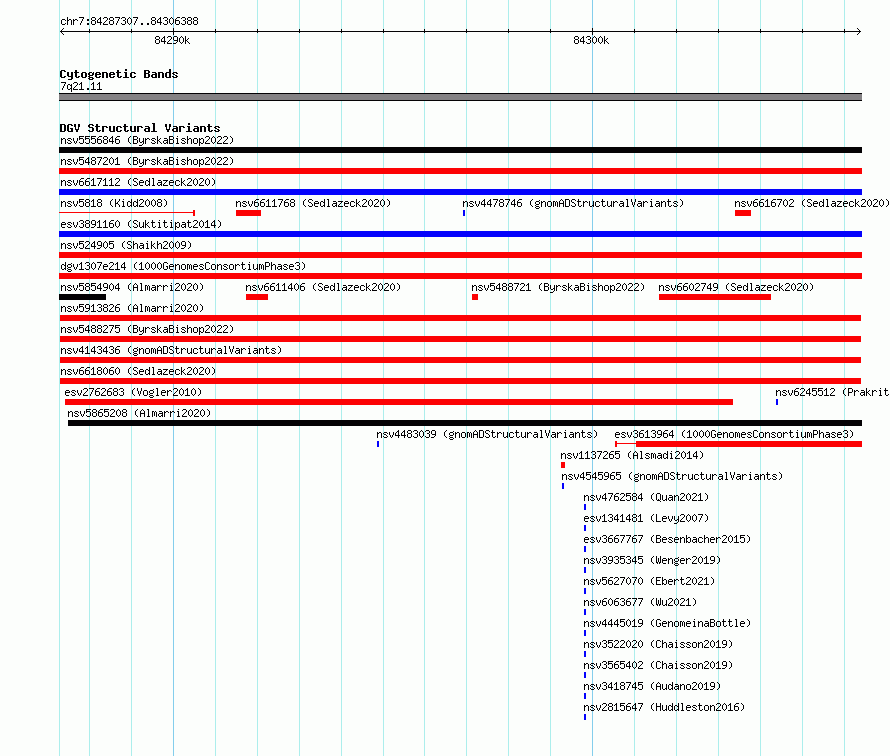This screenshot has width=890, height=756.
Task: Select nsv5488721 (ByrskaBishop2022) label
Action: pyautogui.click(x=558, y=287)
